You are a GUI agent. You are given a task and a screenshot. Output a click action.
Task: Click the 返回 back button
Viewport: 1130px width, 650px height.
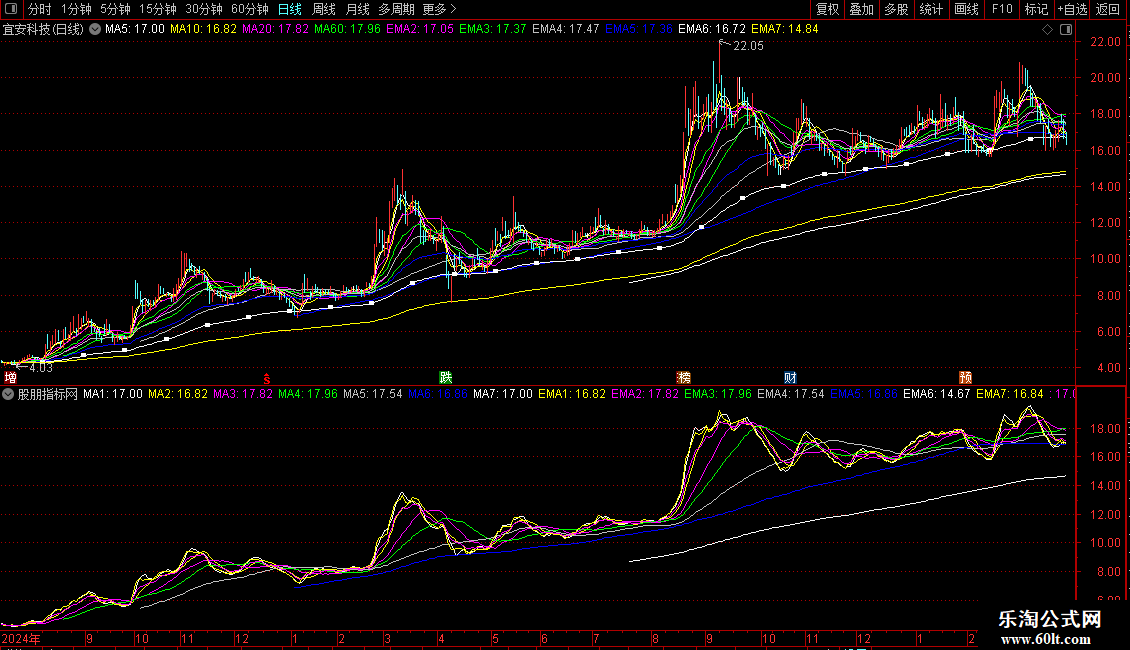(1108, 9)
